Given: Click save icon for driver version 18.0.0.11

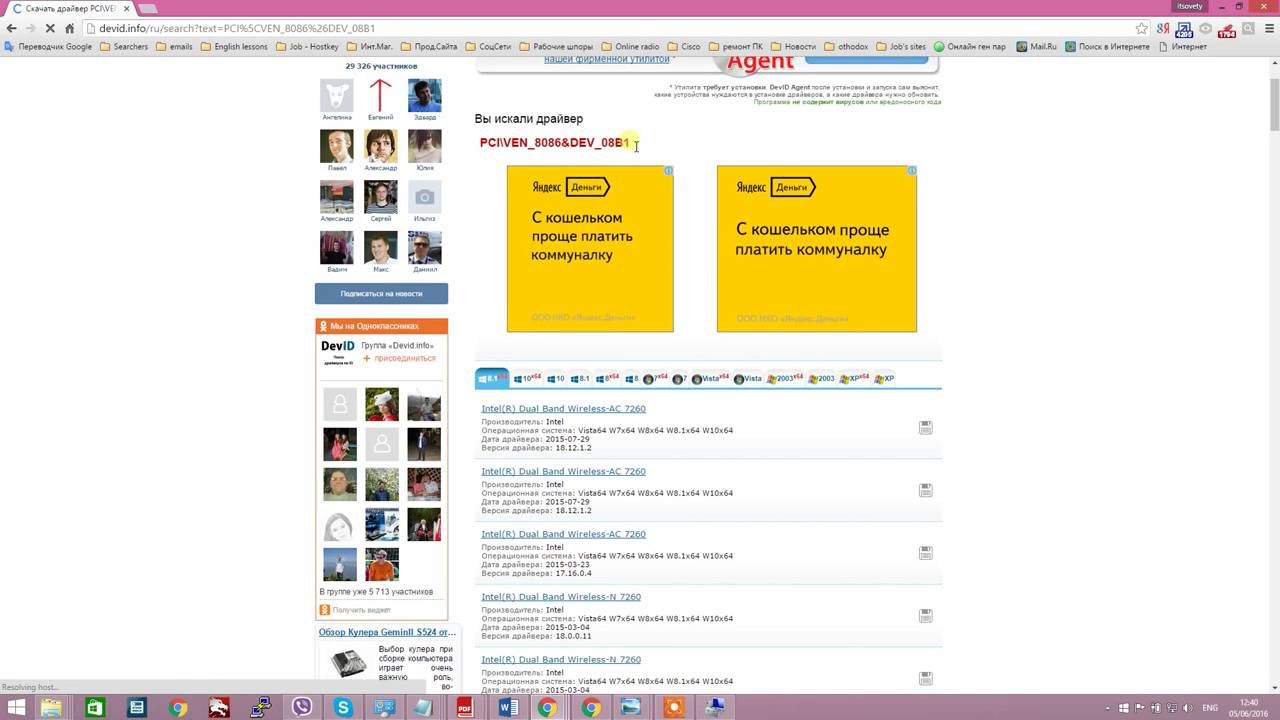Looking at the screenshot, I should [x=926, y=615].
